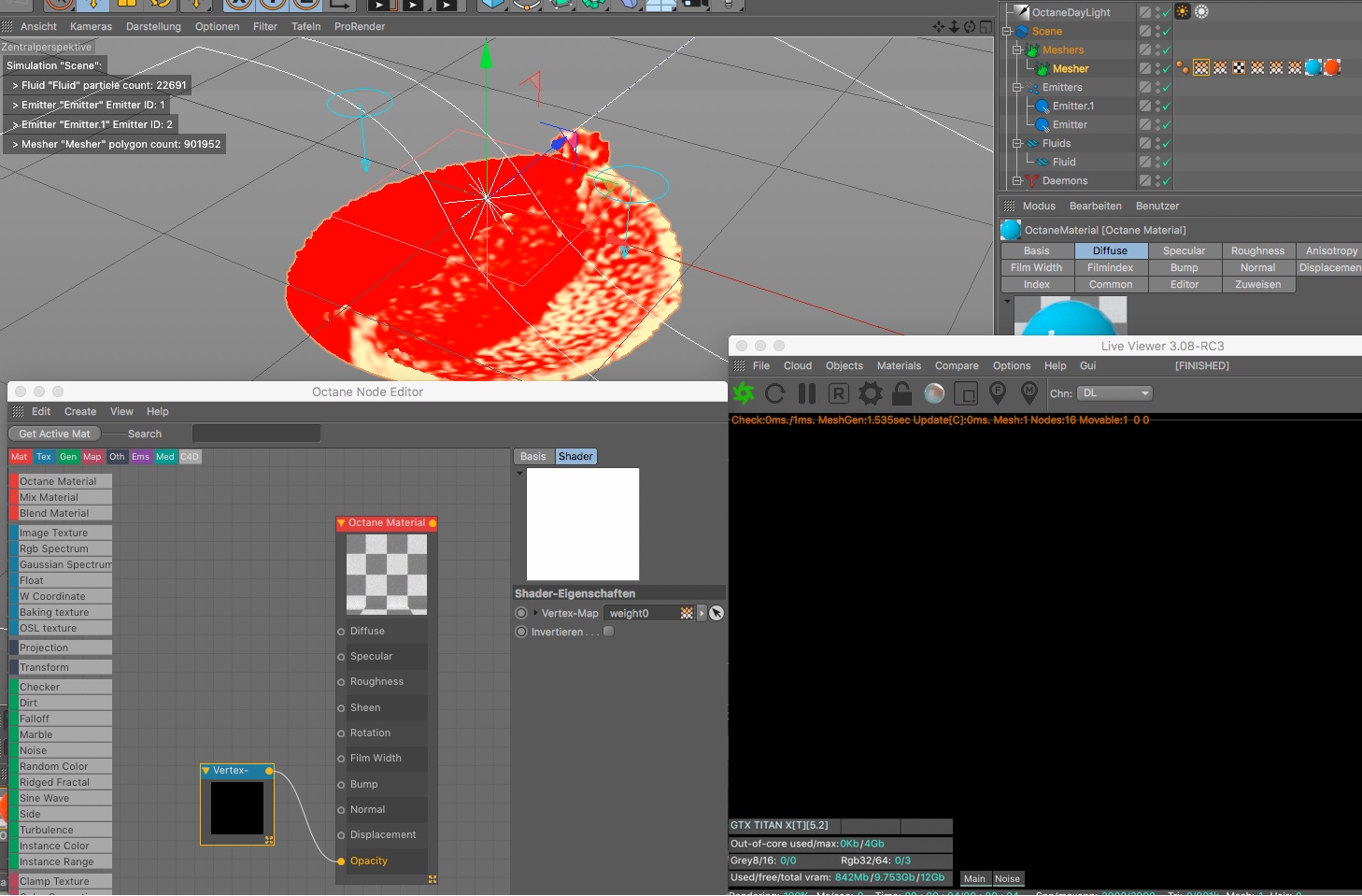Toggle the green check for Mesher
1362x896 pixels.
point(1166,69)
